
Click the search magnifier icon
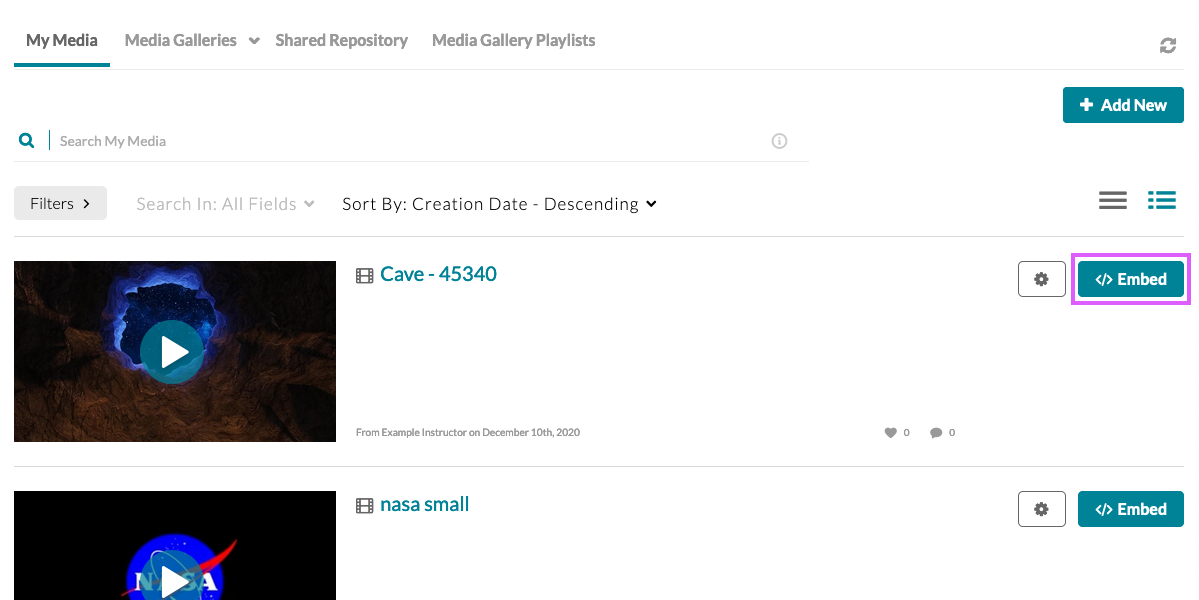click(26, 140)
